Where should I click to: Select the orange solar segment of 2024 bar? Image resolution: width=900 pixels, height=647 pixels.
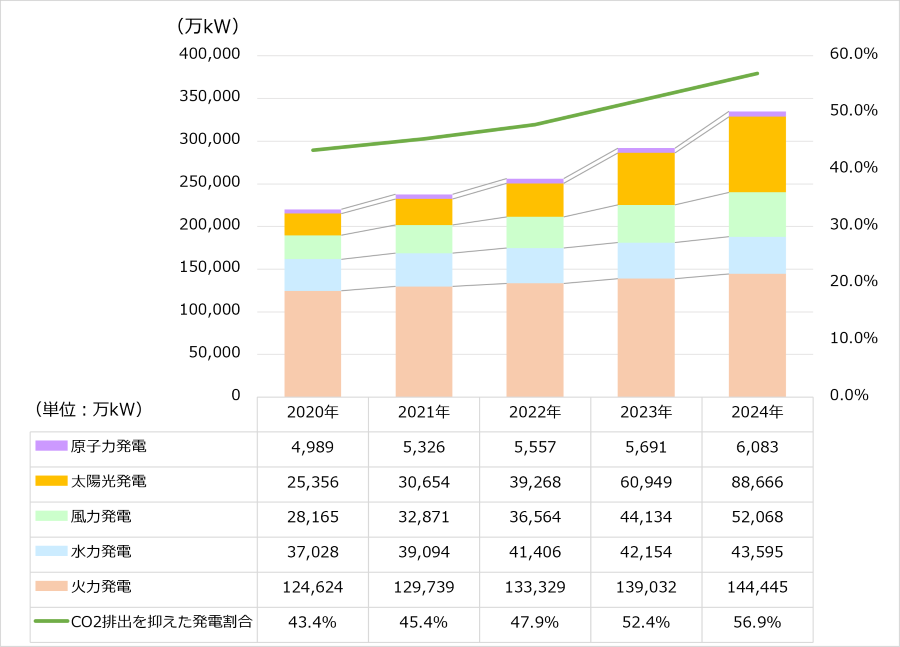click(757, 154)
